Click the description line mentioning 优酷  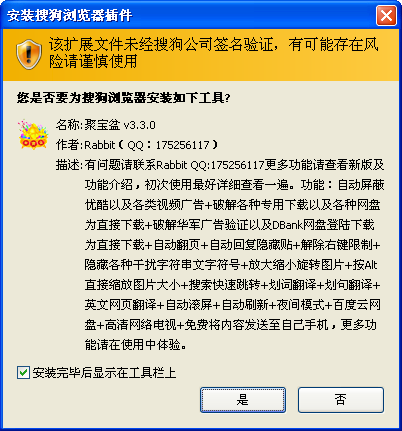point(232,205)
